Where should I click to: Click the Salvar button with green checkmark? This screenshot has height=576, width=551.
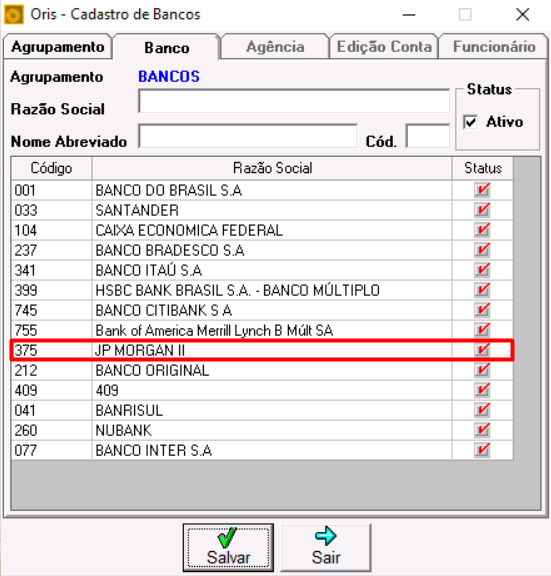[x=228, y=547]
